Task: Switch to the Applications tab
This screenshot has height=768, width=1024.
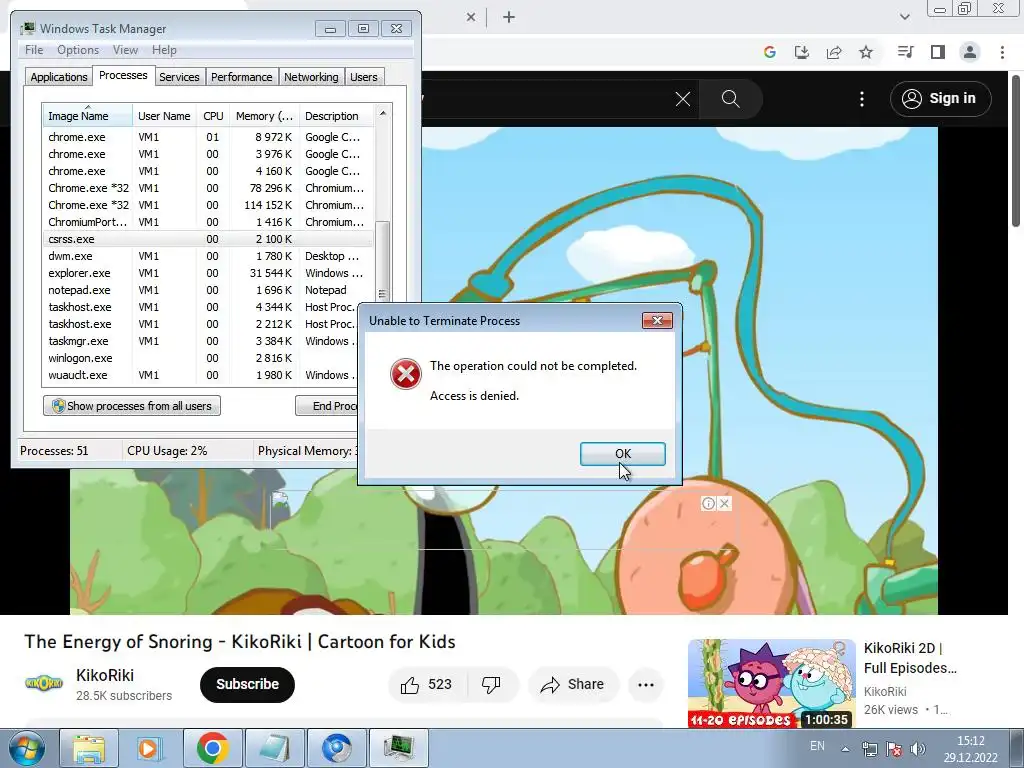Action: point(59,76)
